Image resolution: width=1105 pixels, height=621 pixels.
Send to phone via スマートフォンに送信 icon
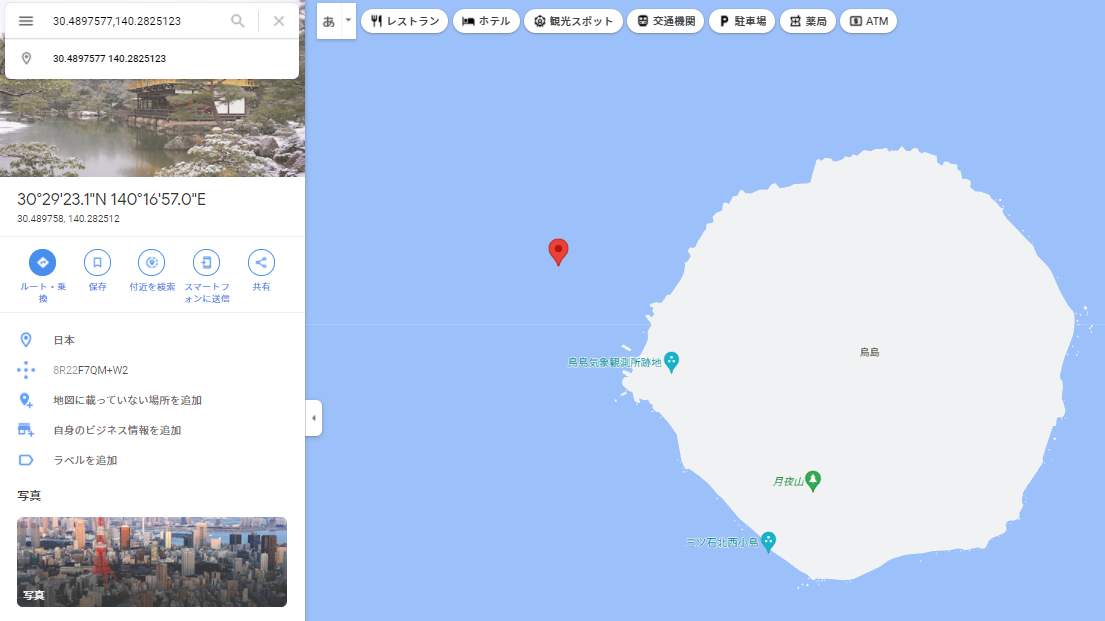click(x=206, y=262)
